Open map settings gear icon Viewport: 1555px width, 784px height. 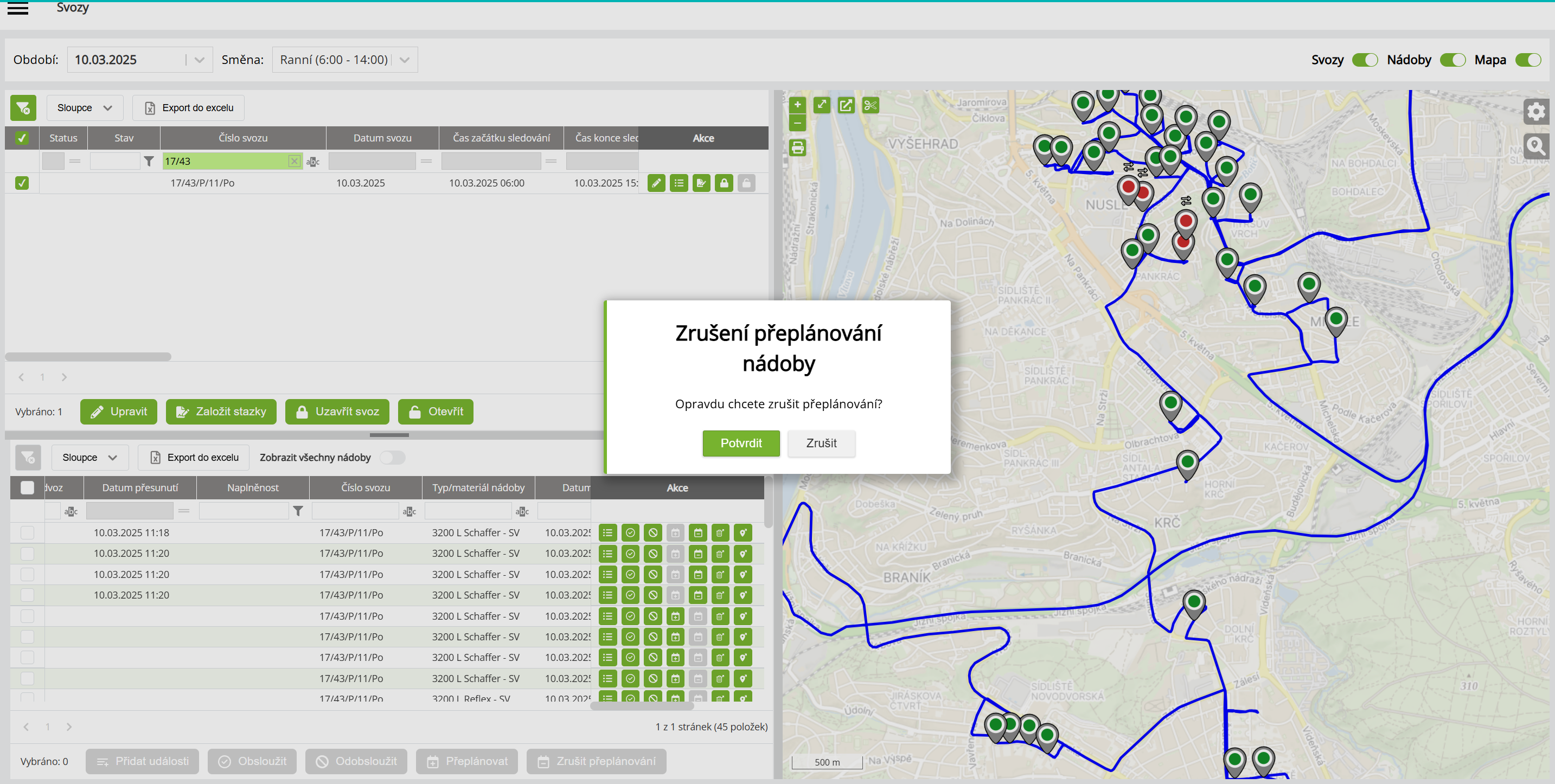pyautogui.click(x=1535, y=112)
